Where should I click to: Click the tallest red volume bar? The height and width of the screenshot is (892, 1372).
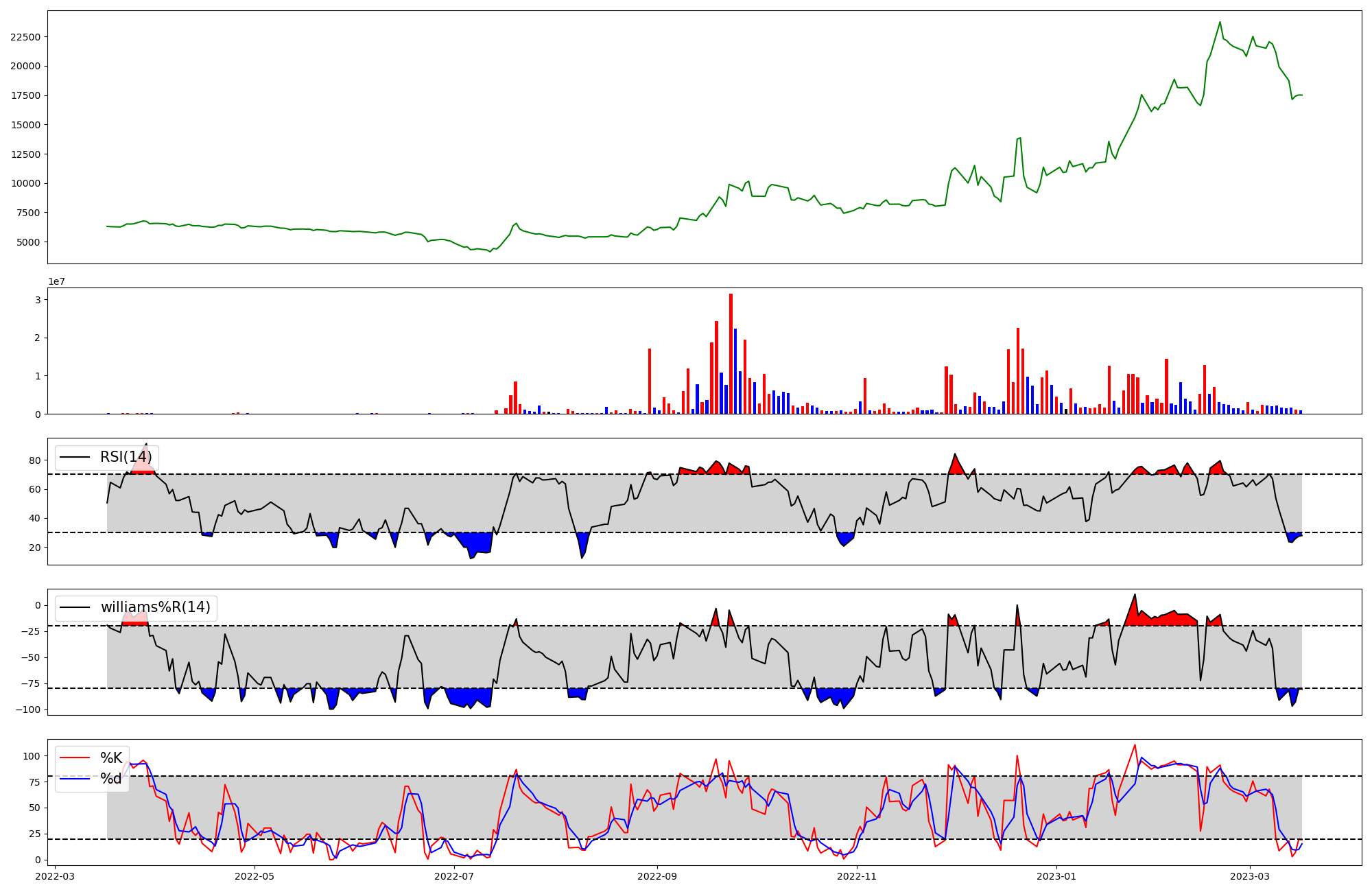coord(731,353)
